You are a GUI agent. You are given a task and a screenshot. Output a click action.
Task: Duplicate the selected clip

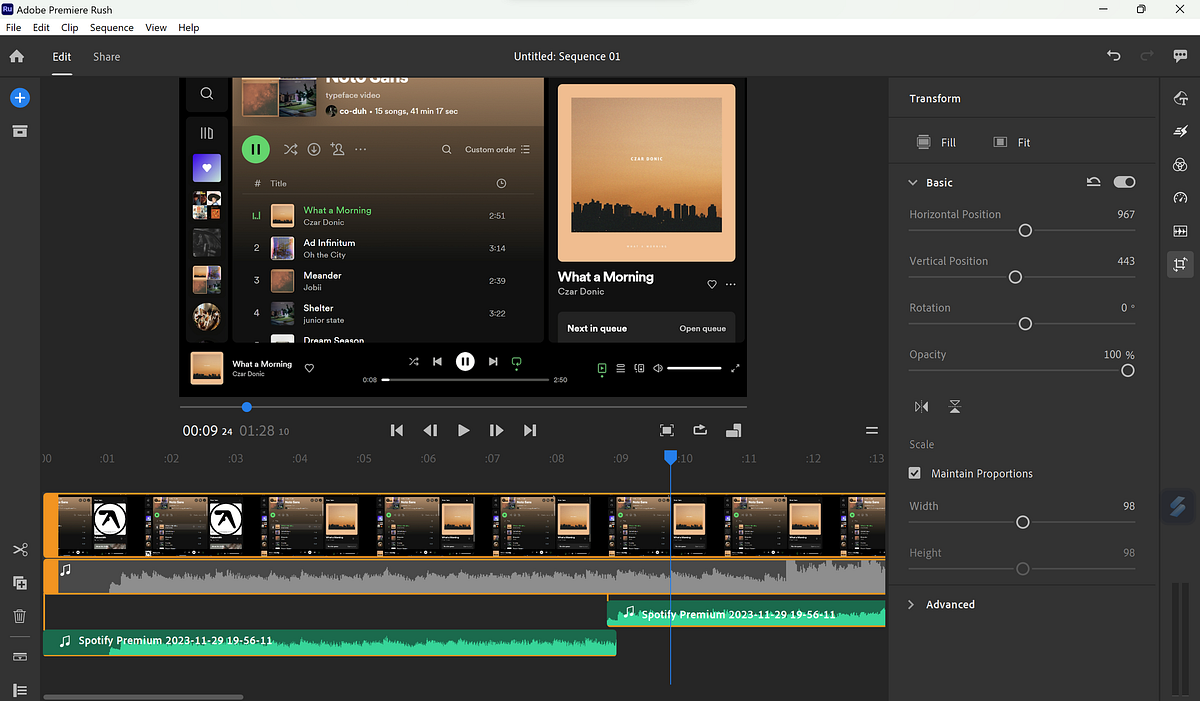(x=19, y=583)
